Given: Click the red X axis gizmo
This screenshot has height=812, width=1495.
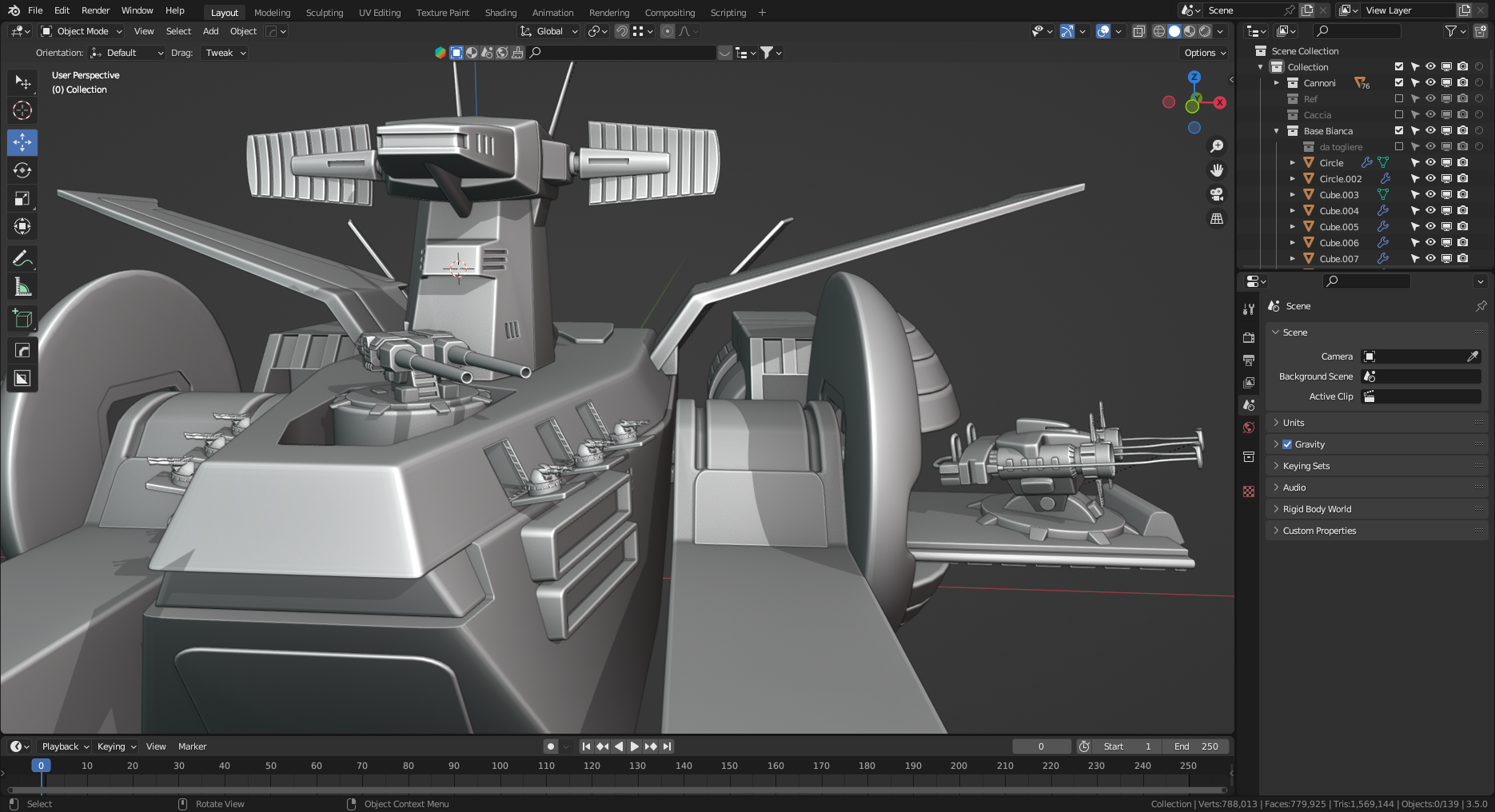Looking at the screenshot, I should (1220, 102).
